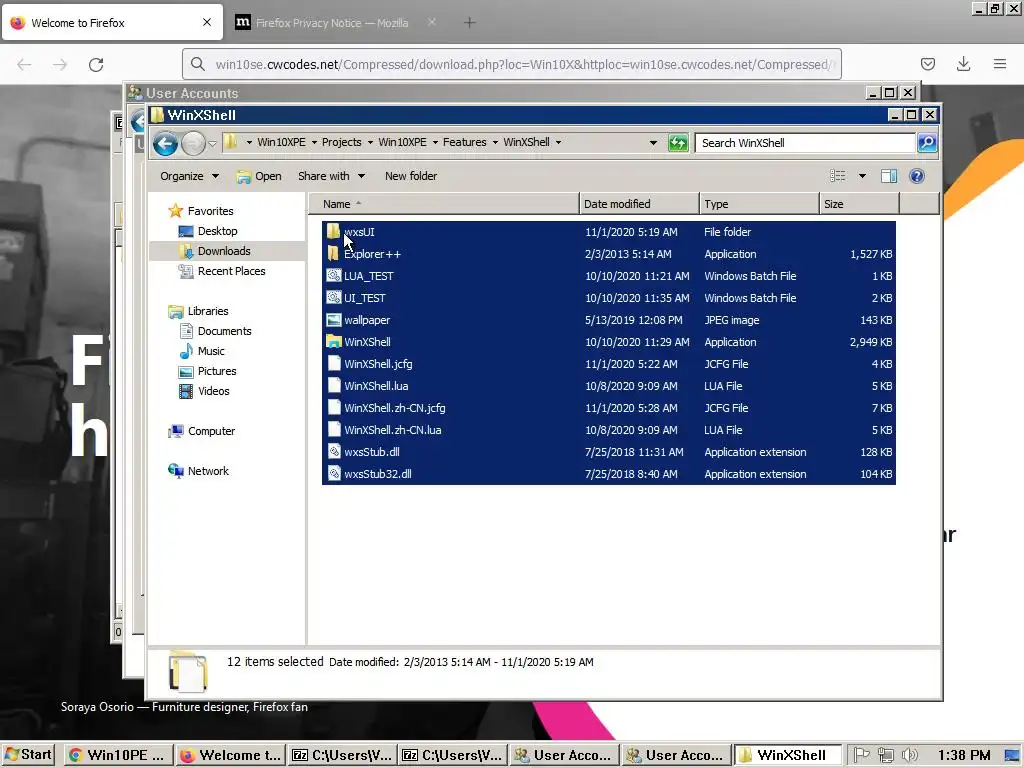Open Firefox downloads panel
This screenshot has height=768, width=1024.
(963, 64)
